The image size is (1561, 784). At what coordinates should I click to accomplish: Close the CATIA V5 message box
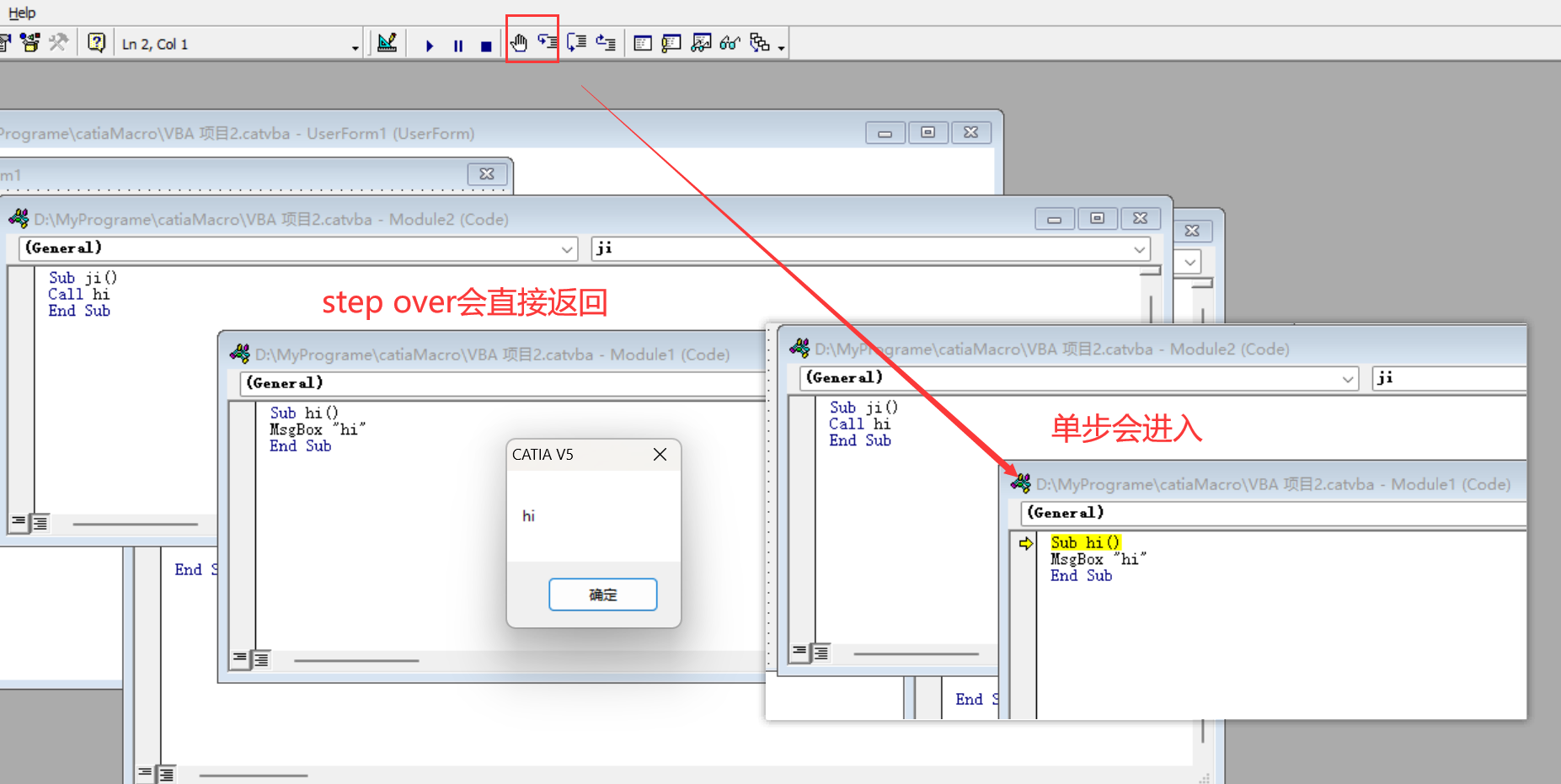[660, 455]
